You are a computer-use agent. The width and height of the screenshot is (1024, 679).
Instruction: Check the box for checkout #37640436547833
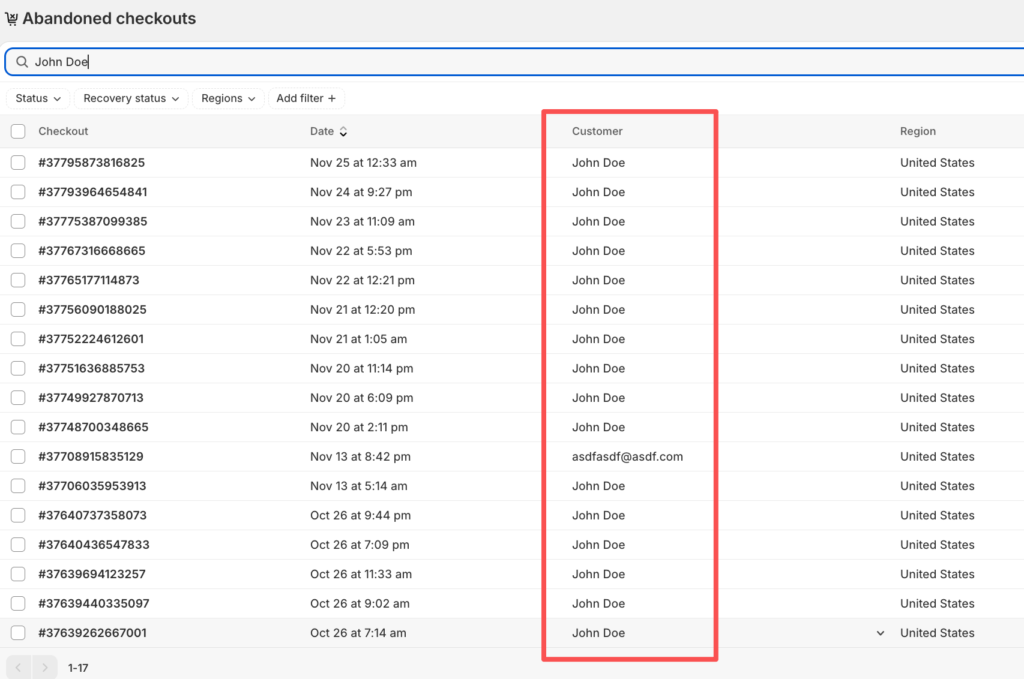(x=18, y=545)
